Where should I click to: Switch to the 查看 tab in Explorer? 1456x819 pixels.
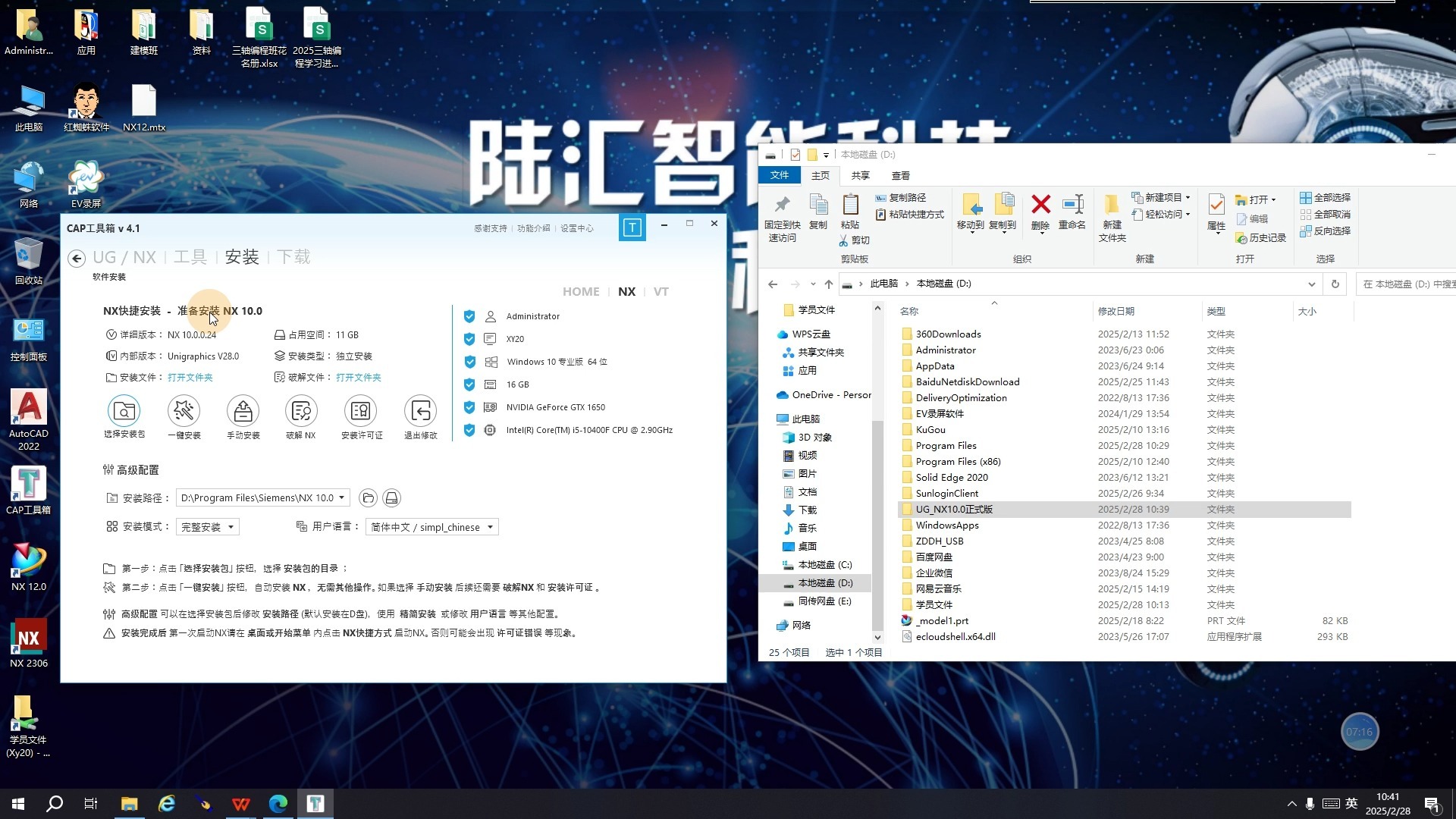(900, 175)
